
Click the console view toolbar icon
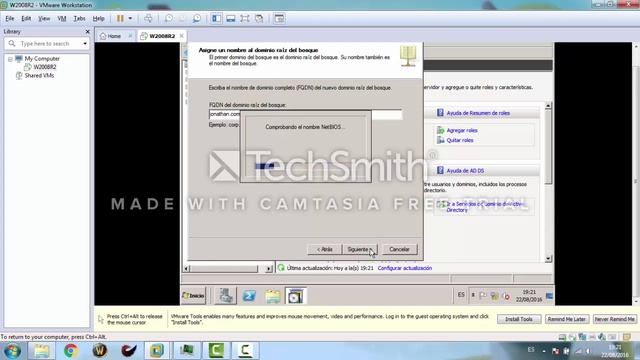pos(279,18)
